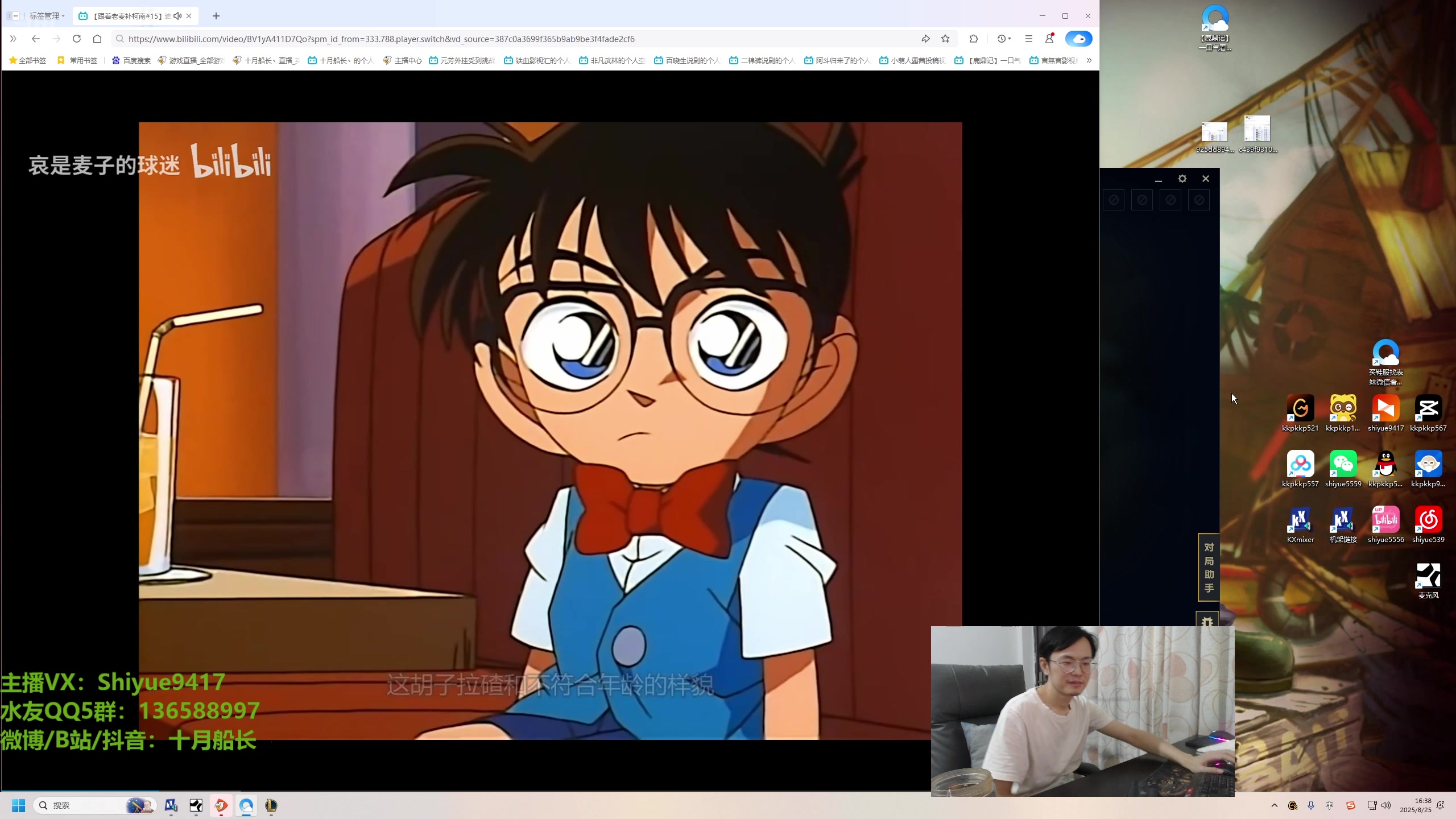Minimize the dark game overlay panel

point(1158,180)
